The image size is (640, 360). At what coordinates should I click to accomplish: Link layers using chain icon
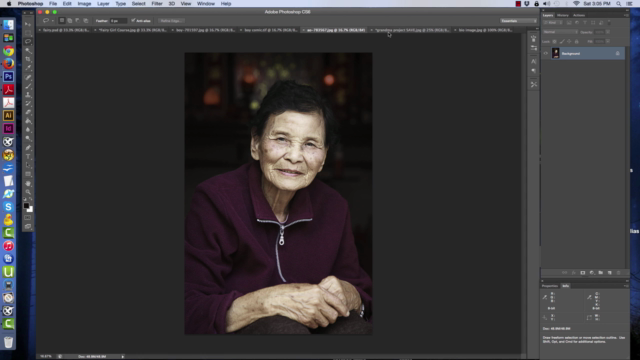564,273
